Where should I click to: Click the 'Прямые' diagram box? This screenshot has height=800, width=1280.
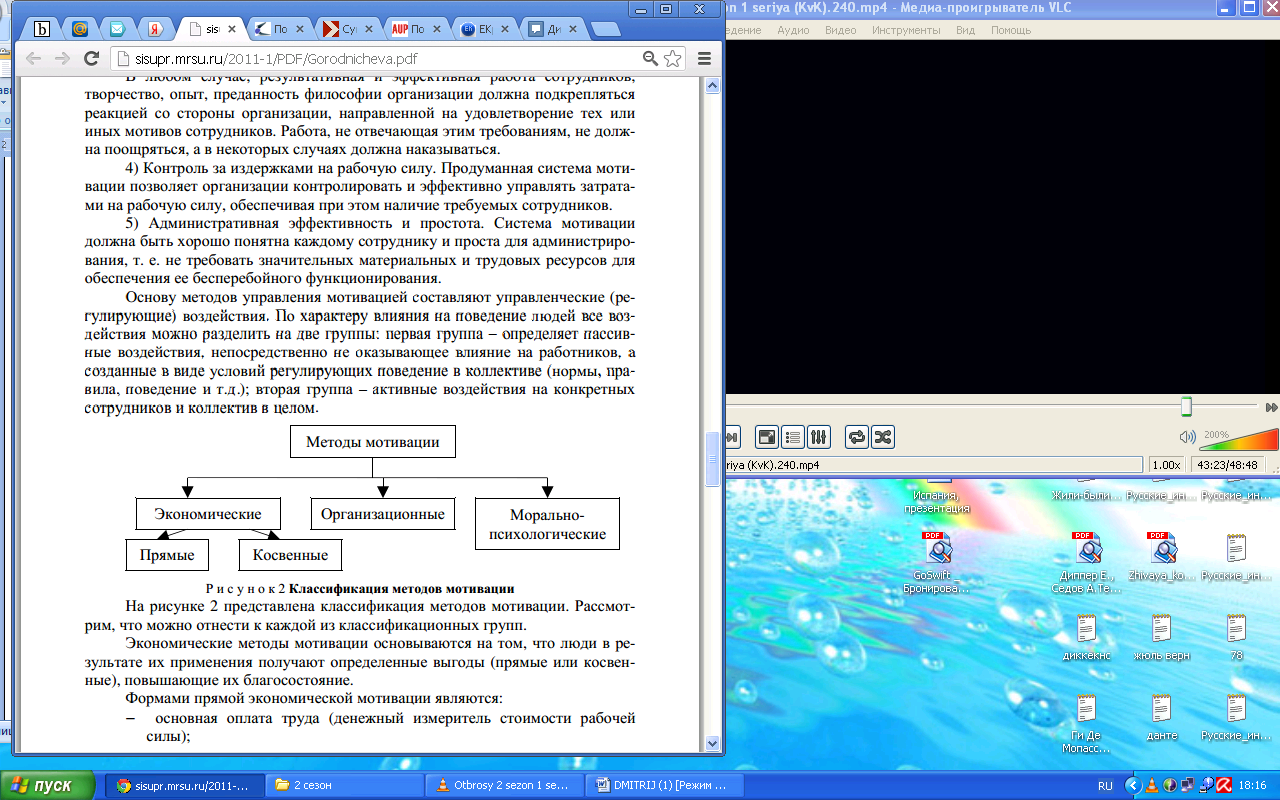(167, 555)
